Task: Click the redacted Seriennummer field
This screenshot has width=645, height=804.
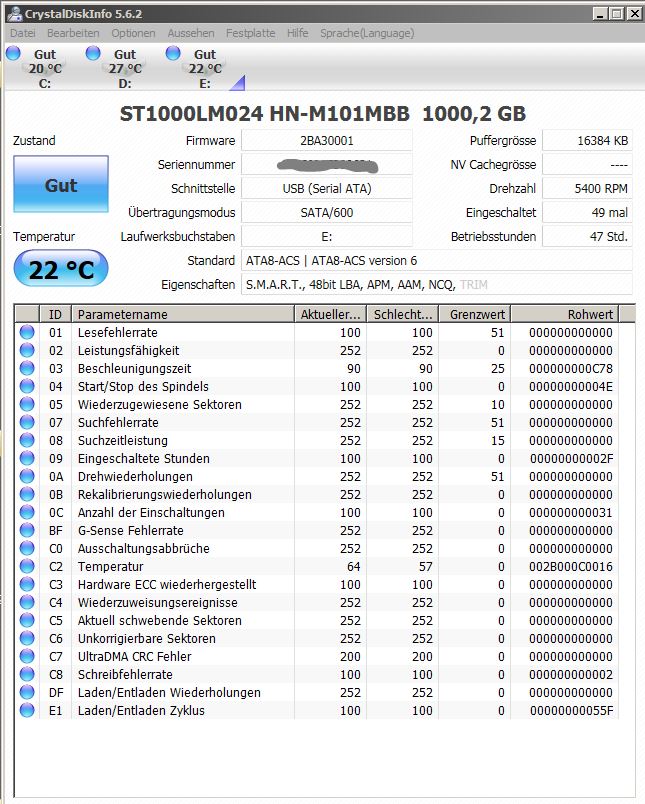Action: [x=327, y=165]
